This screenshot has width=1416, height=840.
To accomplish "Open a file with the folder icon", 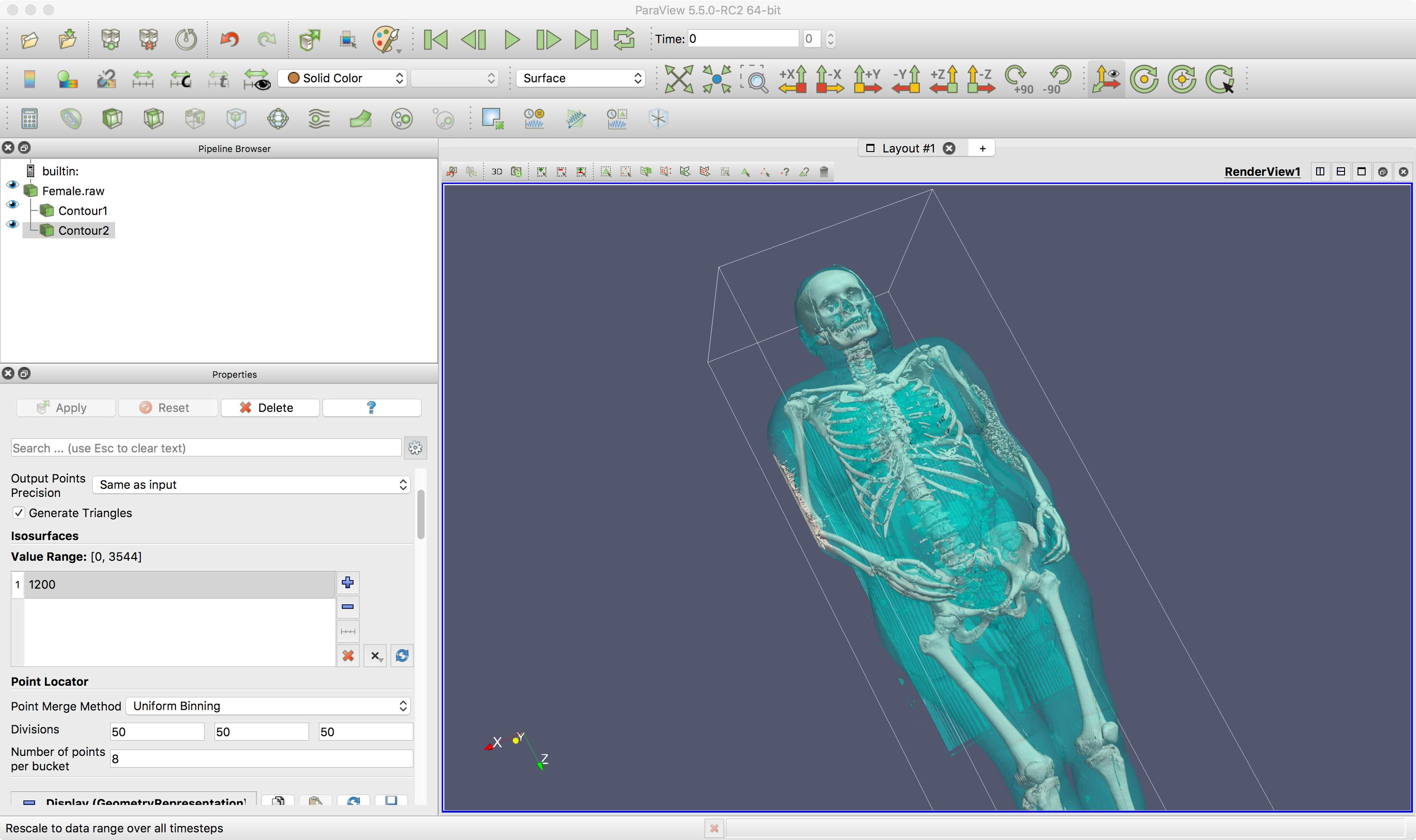I will (29, 40).
